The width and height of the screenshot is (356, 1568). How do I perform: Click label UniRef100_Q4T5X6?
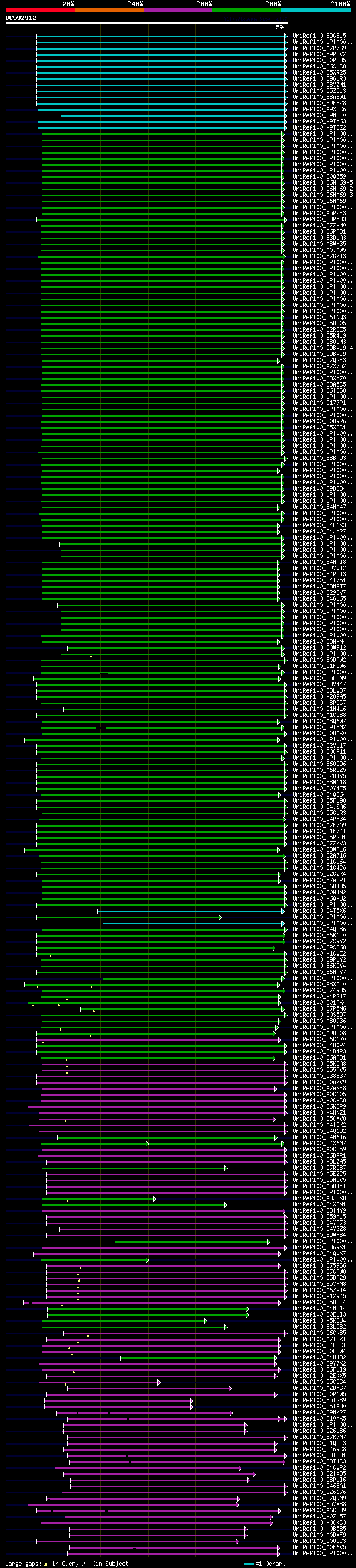click(x=319, y=911)
